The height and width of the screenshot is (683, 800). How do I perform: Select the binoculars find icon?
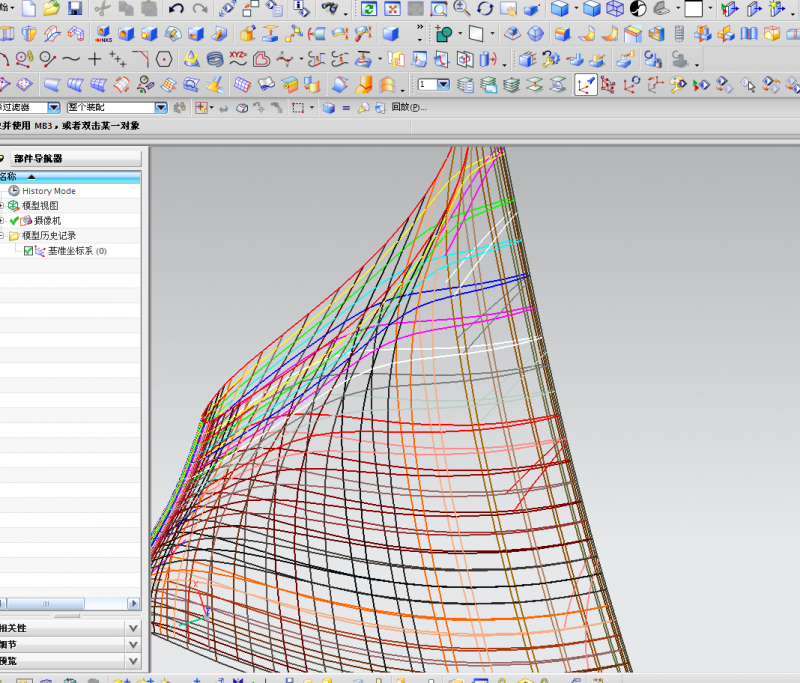(329, 9)
